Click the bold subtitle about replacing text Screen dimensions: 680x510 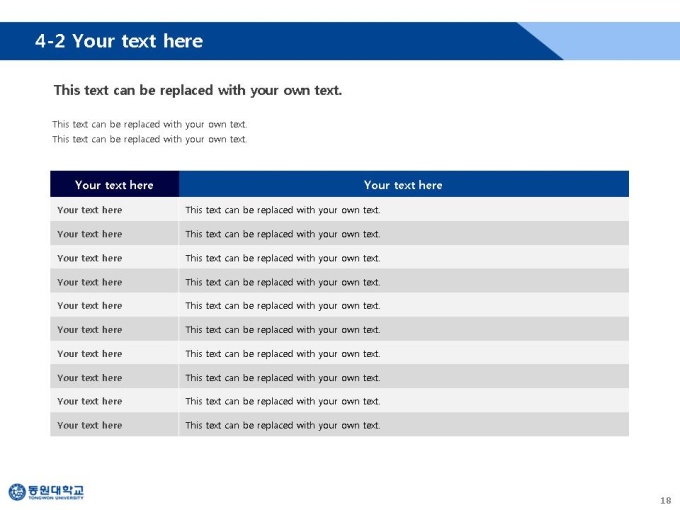pyautogui.click(x=198, y=90)
